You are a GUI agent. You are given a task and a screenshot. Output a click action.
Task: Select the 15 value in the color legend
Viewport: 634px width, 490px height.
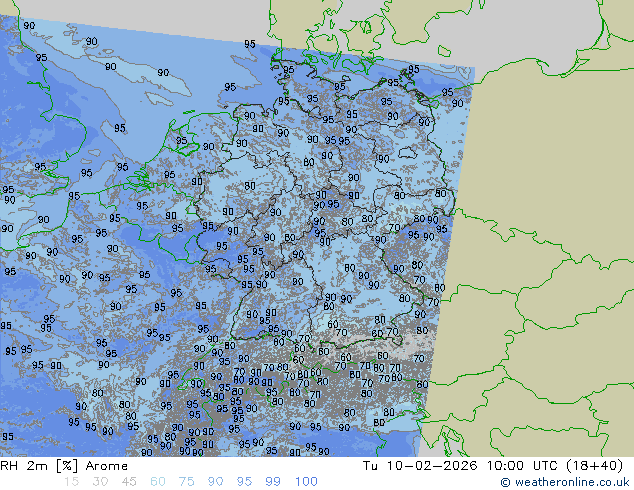(71, 482)
